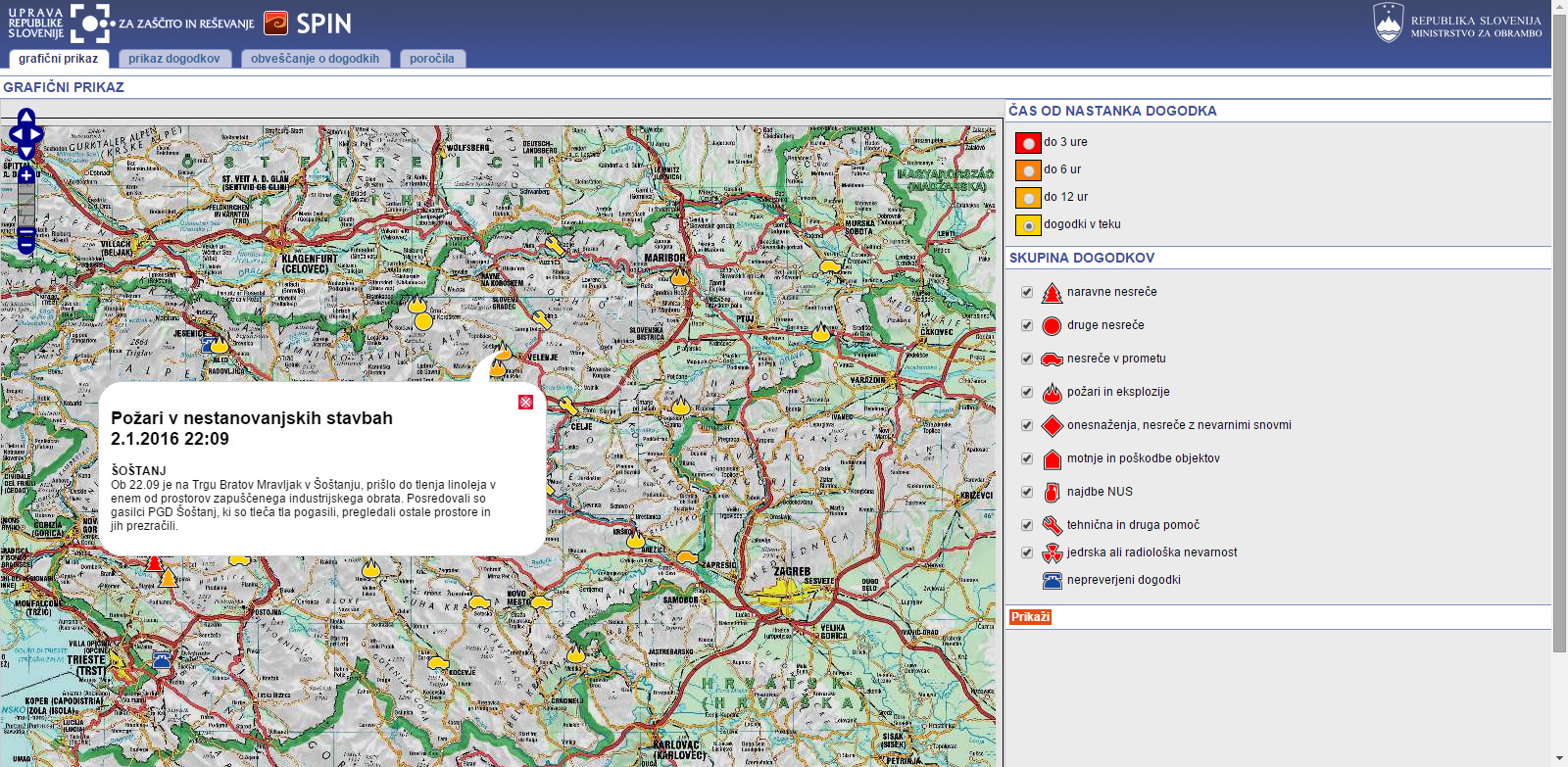Screen dimensions: 1568x767
Task: Click the motnje in poškodbe objektov house icon
Action: pyautogui.click(x=1052, y=459)
